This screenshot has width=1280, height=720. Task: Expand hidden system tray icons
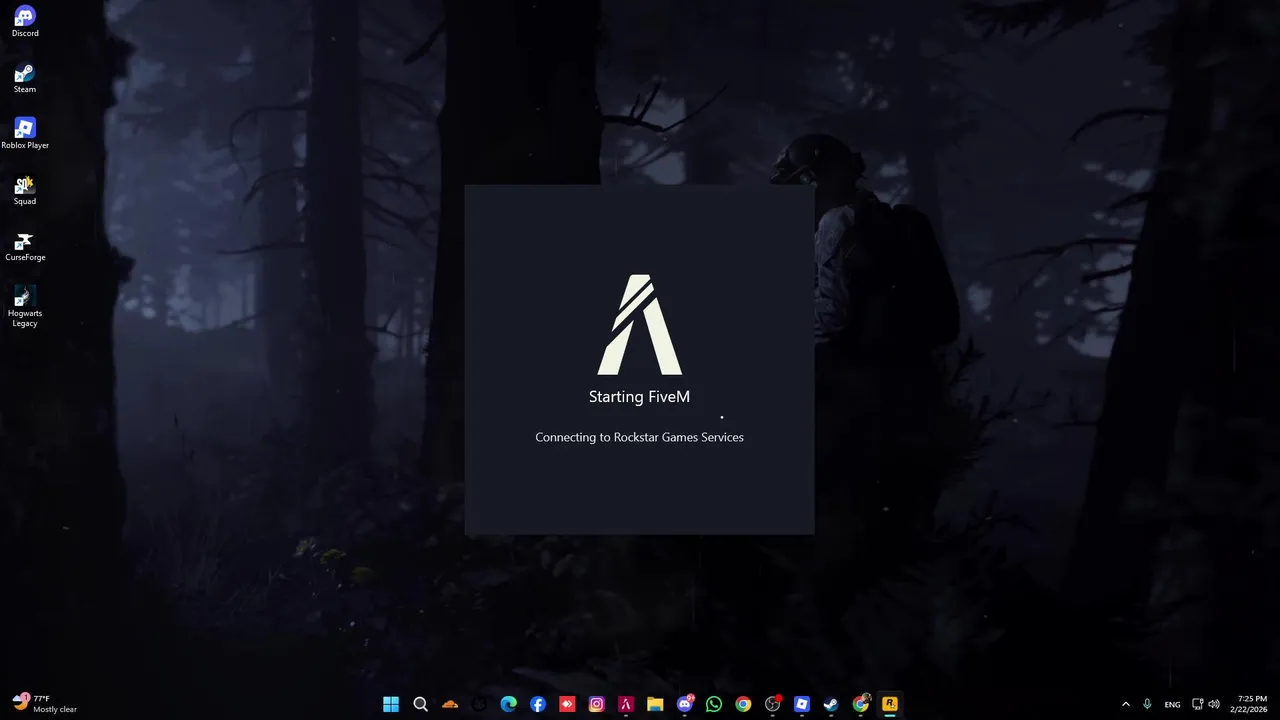[1126, 704]
